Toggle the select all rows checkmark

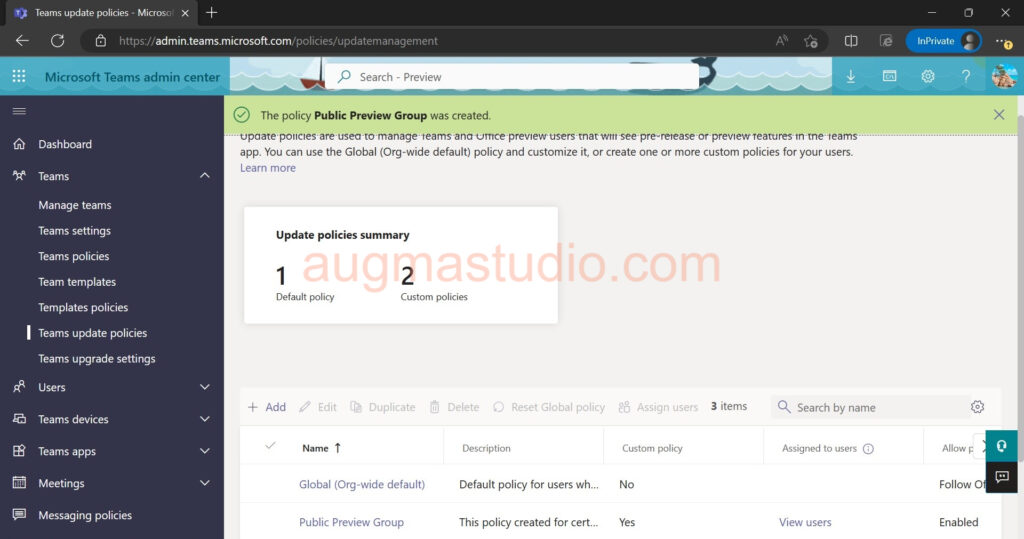tap(270, 446)
